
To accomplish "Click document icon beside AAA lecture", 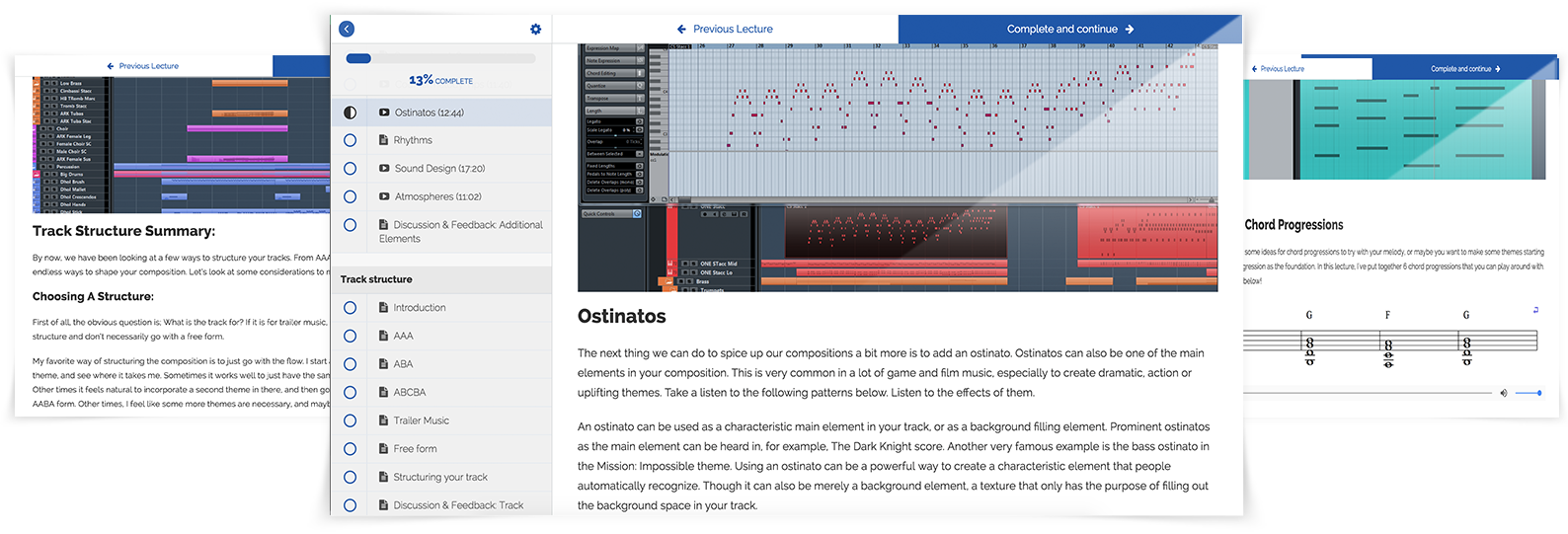I will [x=384, y=336].
